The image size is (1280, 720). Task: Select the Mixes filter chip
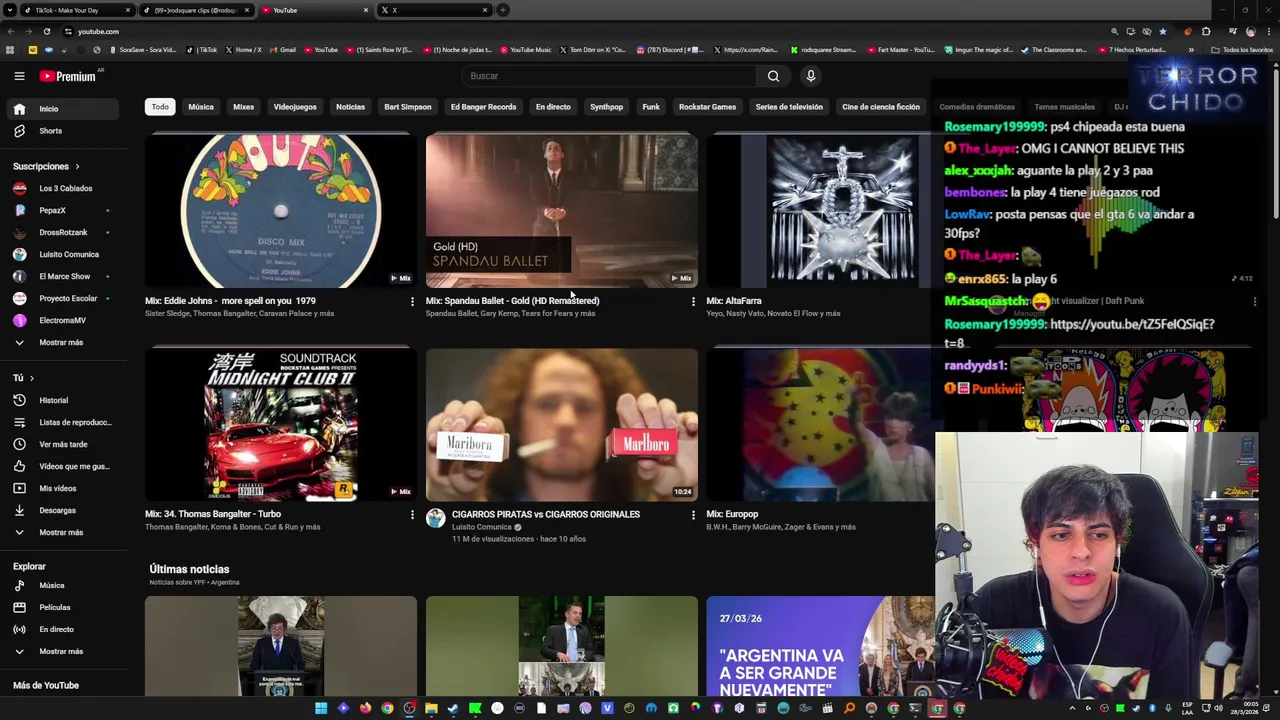pos(244,107)
